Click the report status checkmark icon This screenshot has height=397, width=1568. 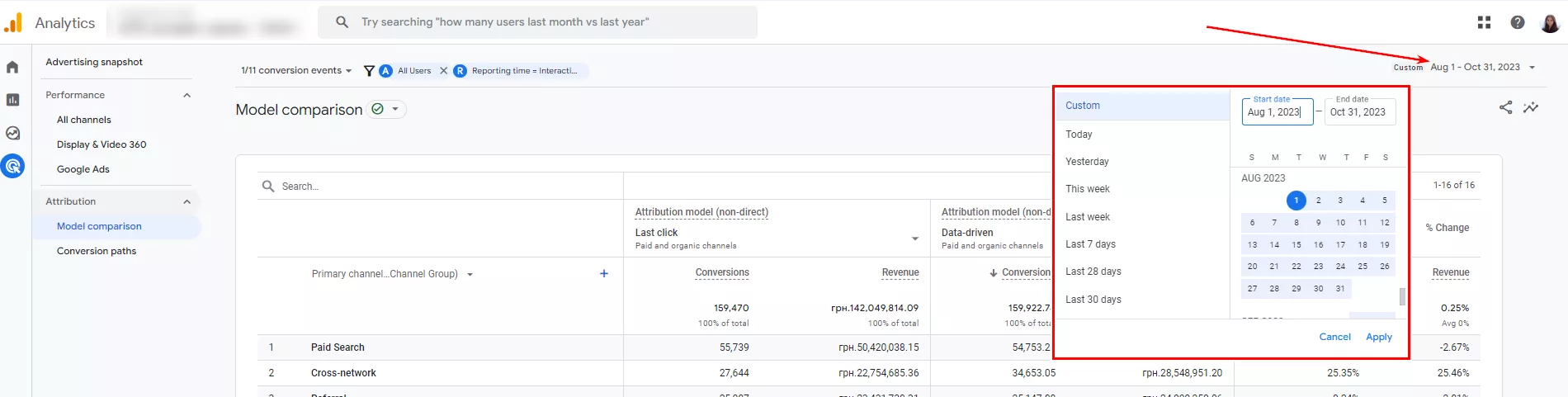[378, 109]
